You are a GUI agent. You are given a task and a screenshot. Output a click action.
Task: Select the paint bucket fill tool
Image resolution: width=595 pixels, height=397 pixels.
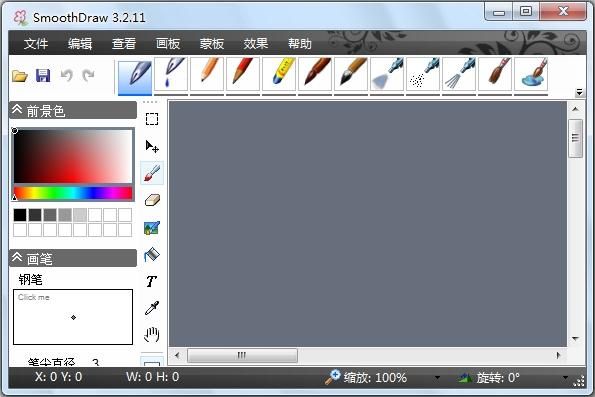pyautogui.click(x=152, y=255)
